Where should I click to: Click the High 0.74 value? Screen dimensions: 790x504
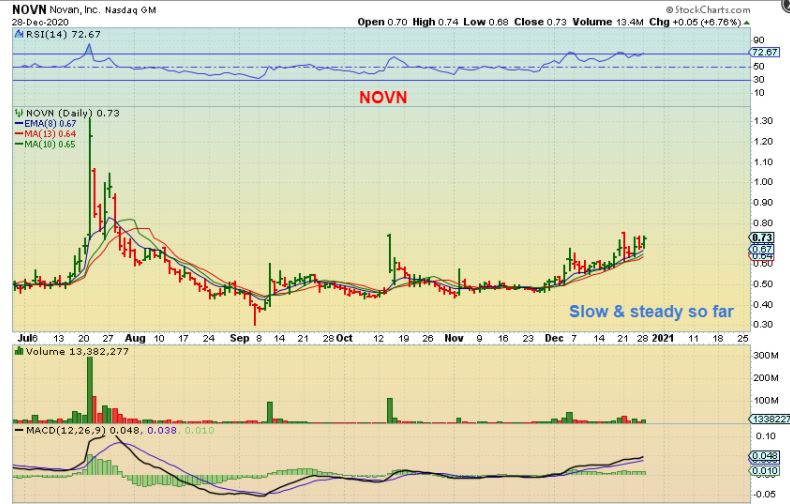click(x=435, y=22)
